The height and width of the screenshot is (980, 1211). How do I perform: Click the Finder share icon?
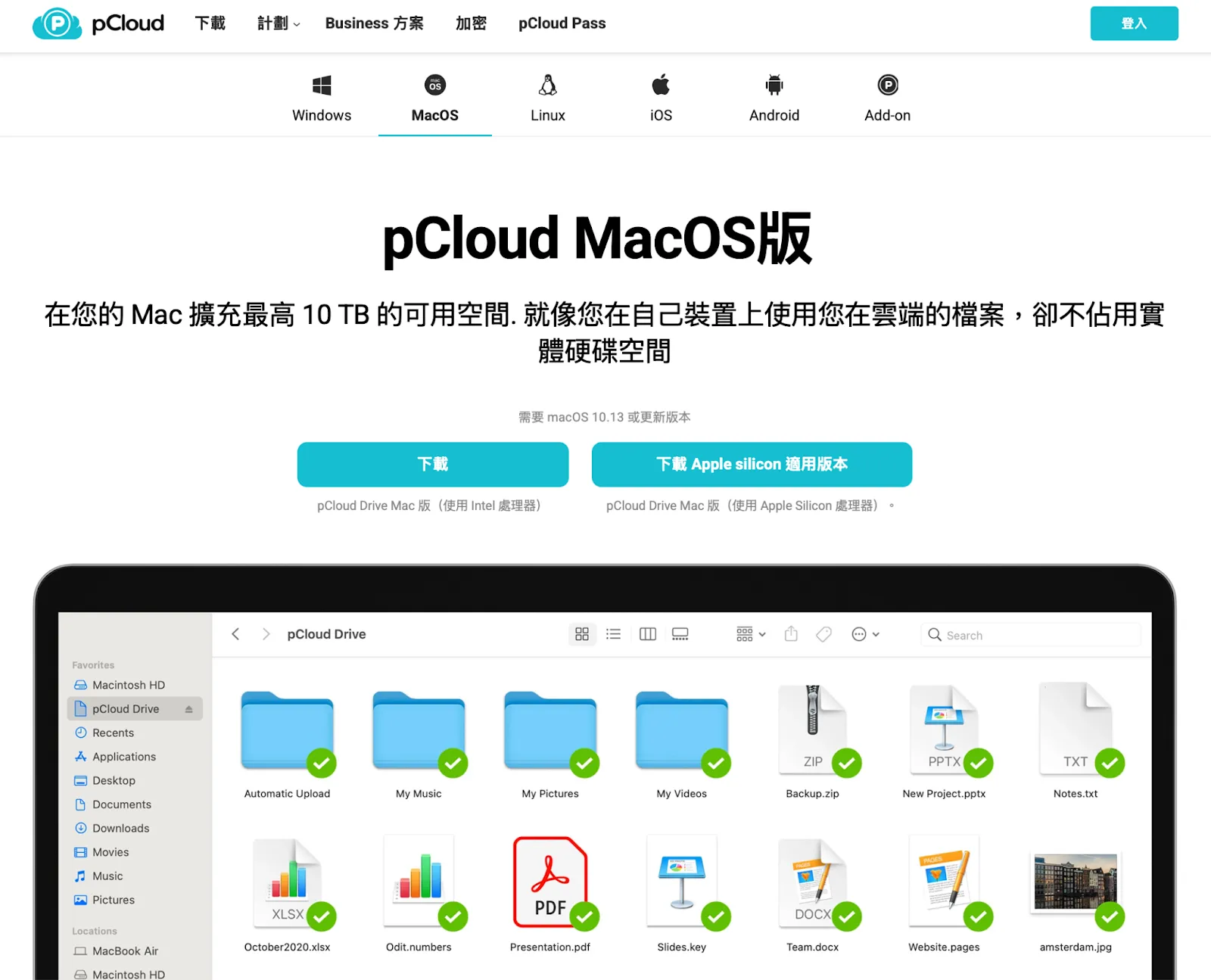click(791, 633)
